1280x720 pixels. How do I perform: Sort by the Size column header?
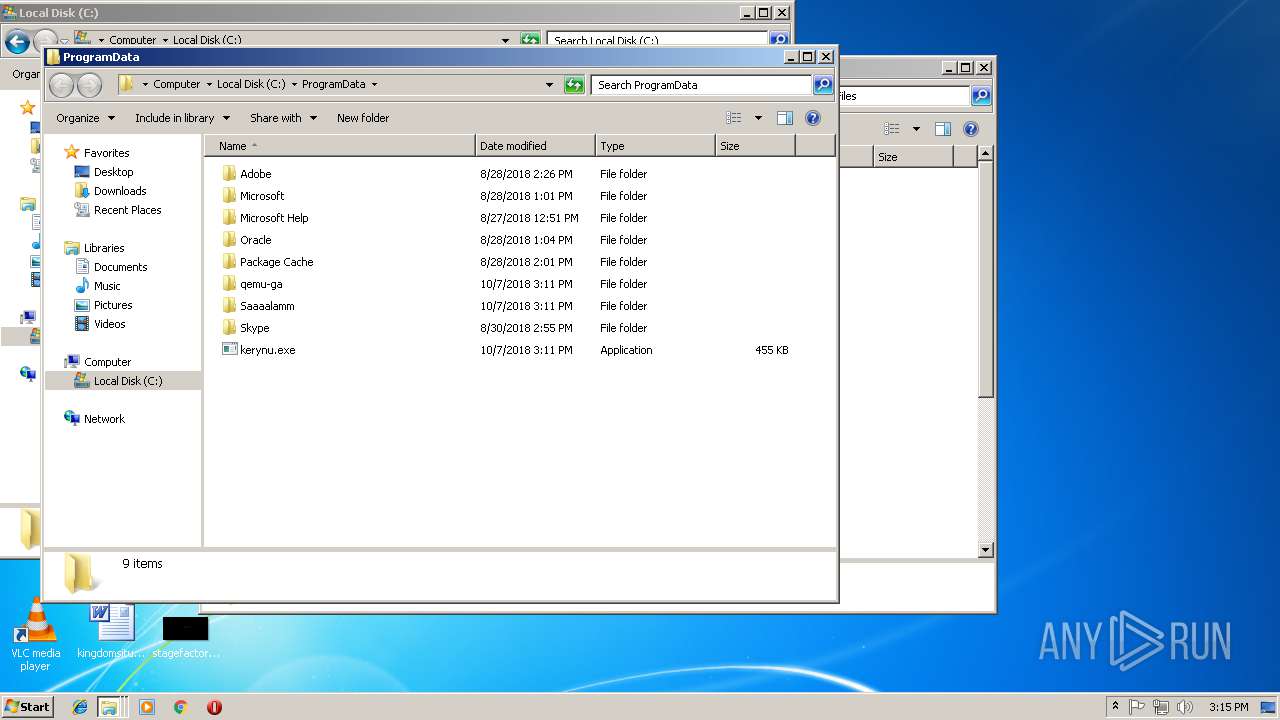[755, 146]
